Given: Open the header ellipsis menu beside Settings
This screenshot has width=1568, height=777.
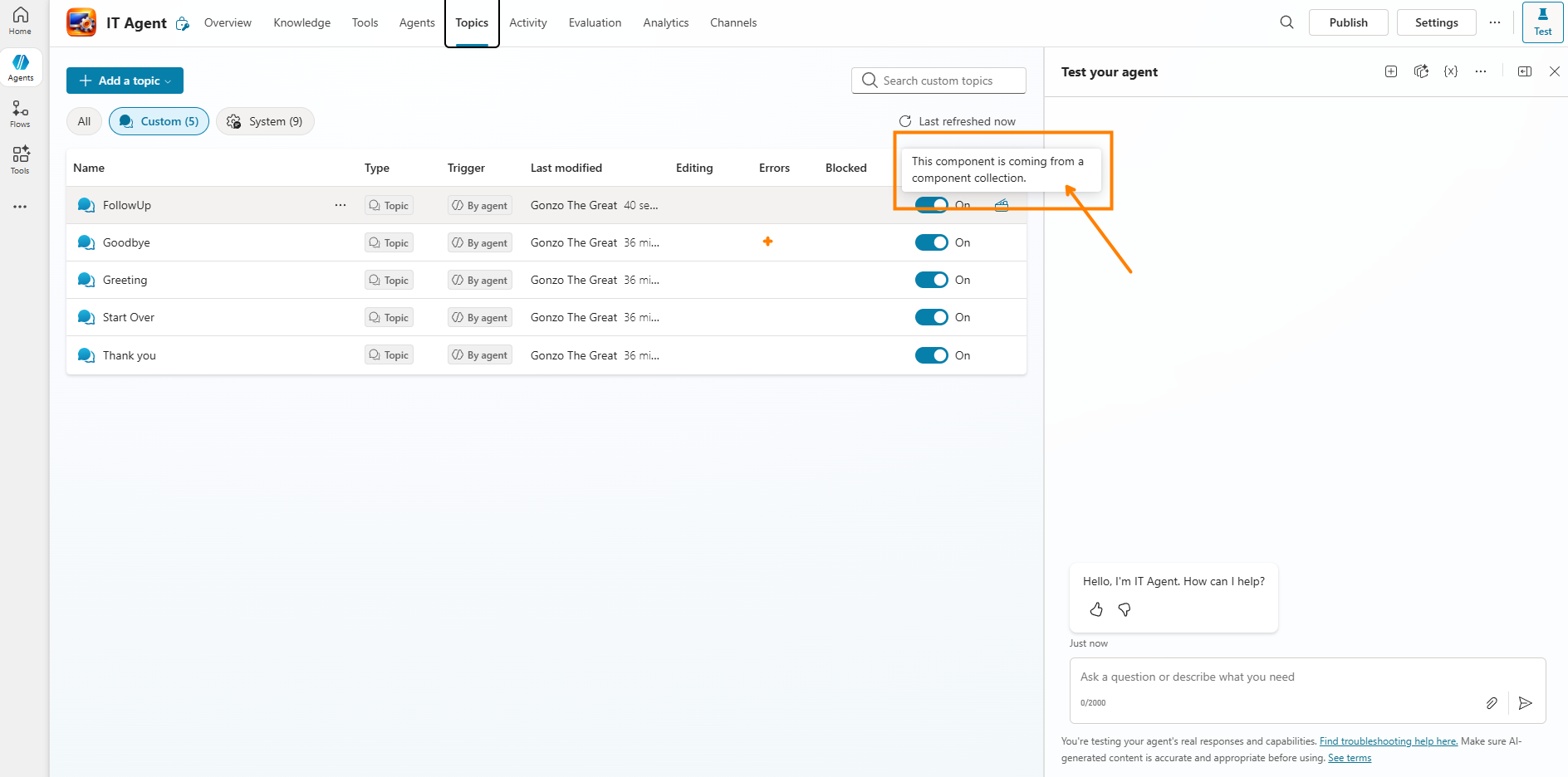Looking at the screenshot, I should point(1495,22).
